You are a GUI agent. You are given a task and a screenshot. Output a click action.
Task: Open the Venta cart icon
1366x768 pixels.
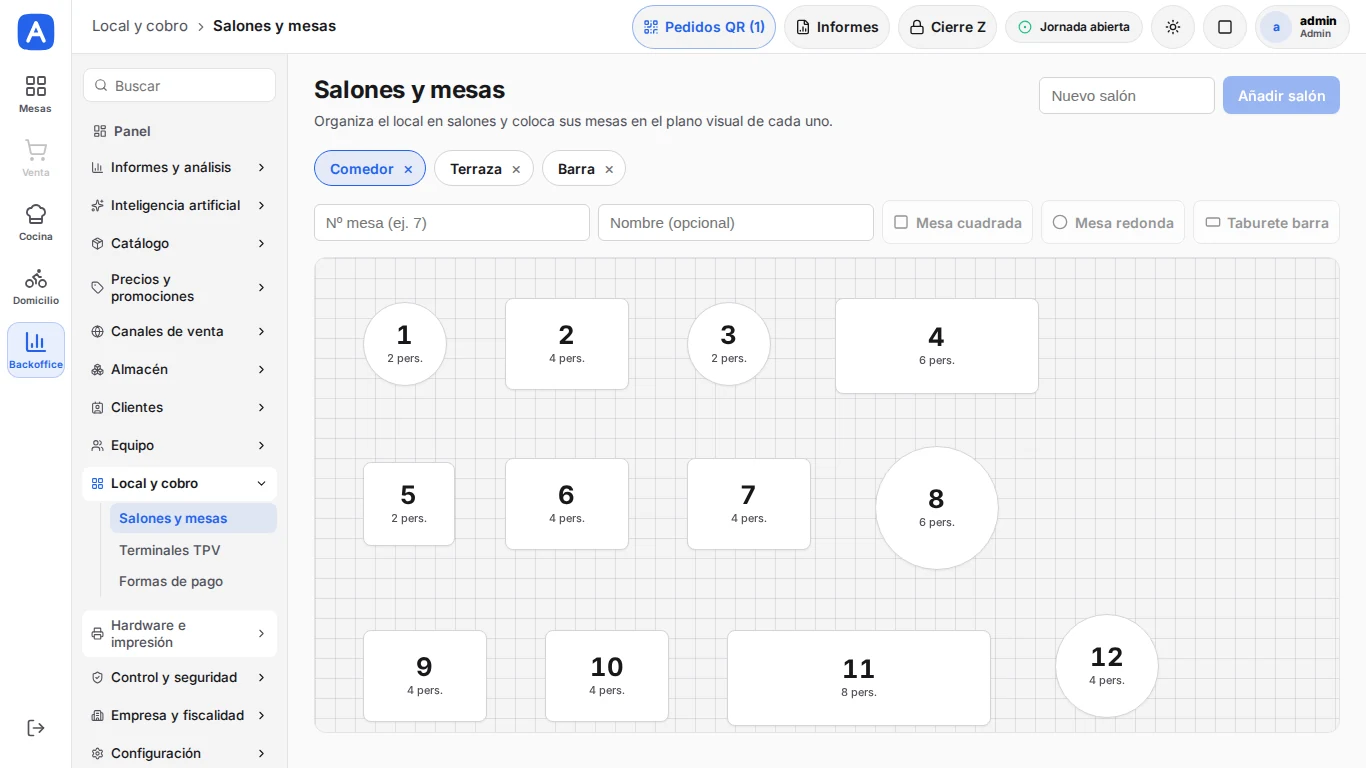pyautogui.click(x=36, y=158)
